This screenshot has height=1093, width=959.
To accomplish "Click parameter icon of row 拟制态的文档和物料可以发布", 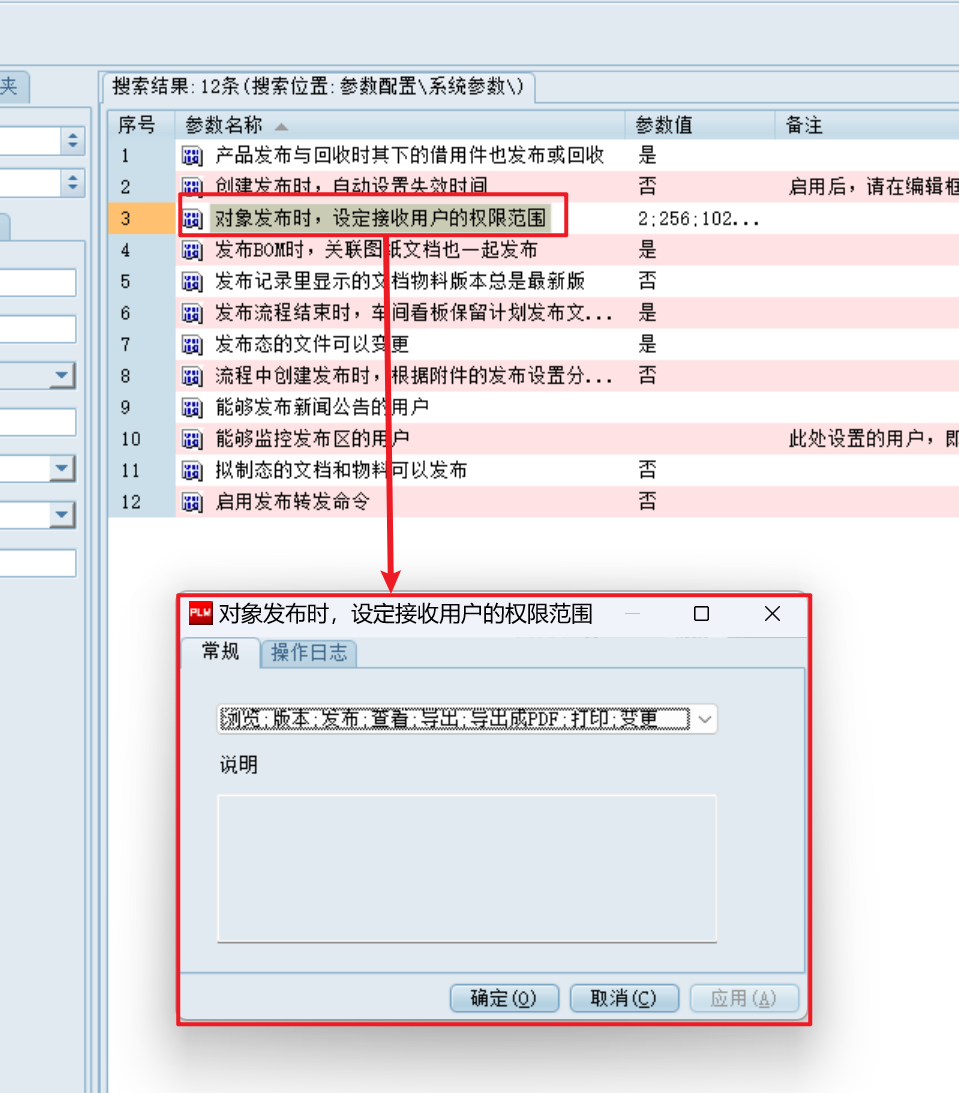I will click(192, 471).
